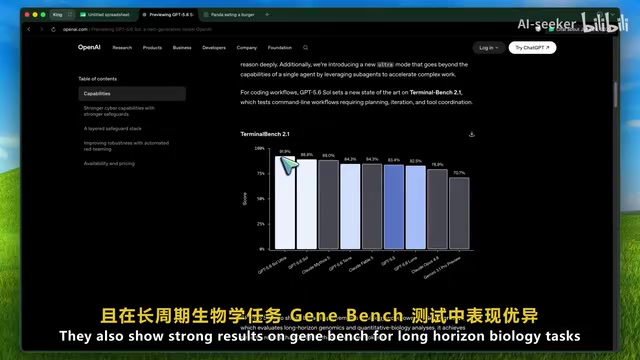Reload the page with refresh icon
640x360 pixels.
tap(53, 29)
